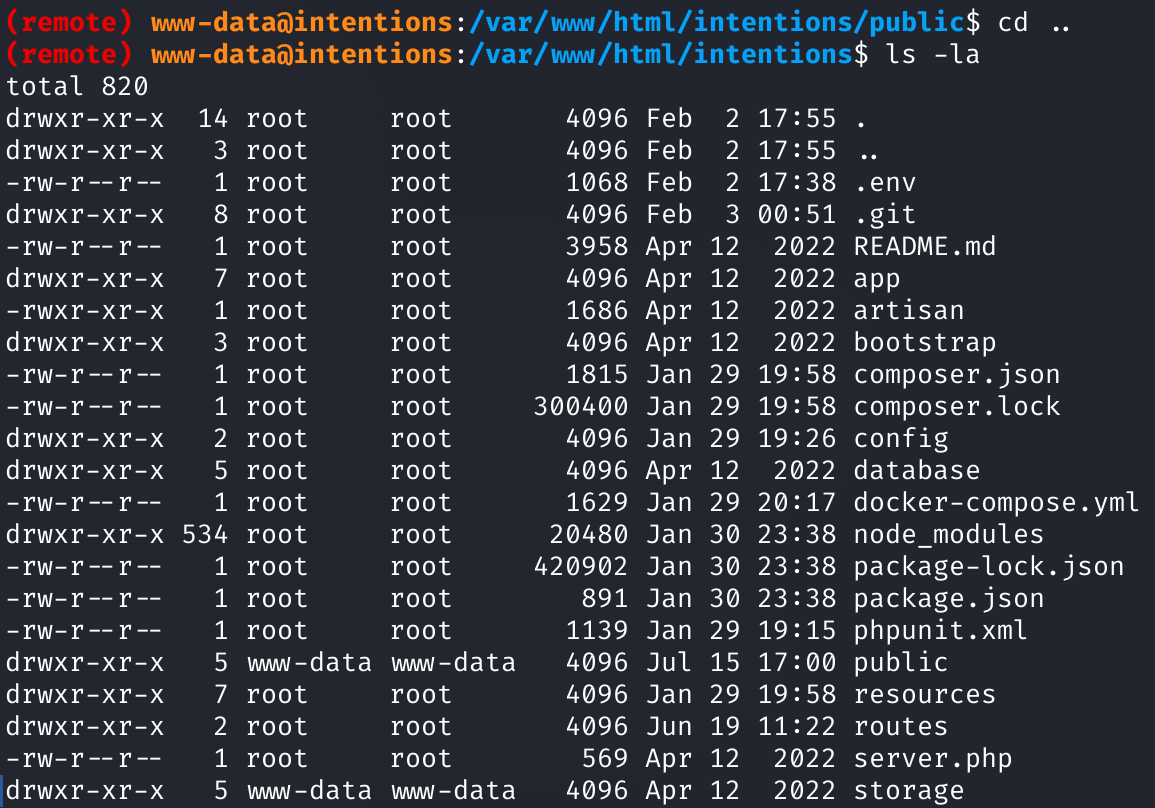This screenshot has height=808, width=1155.
Task: Click the www-data owner of public directory
Action: (309, 662)
